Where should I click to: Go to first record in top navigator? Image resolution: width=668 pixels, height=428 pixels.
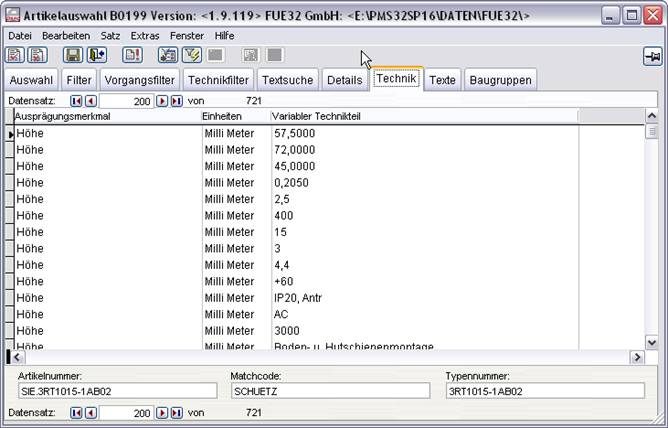coord(76,101)
